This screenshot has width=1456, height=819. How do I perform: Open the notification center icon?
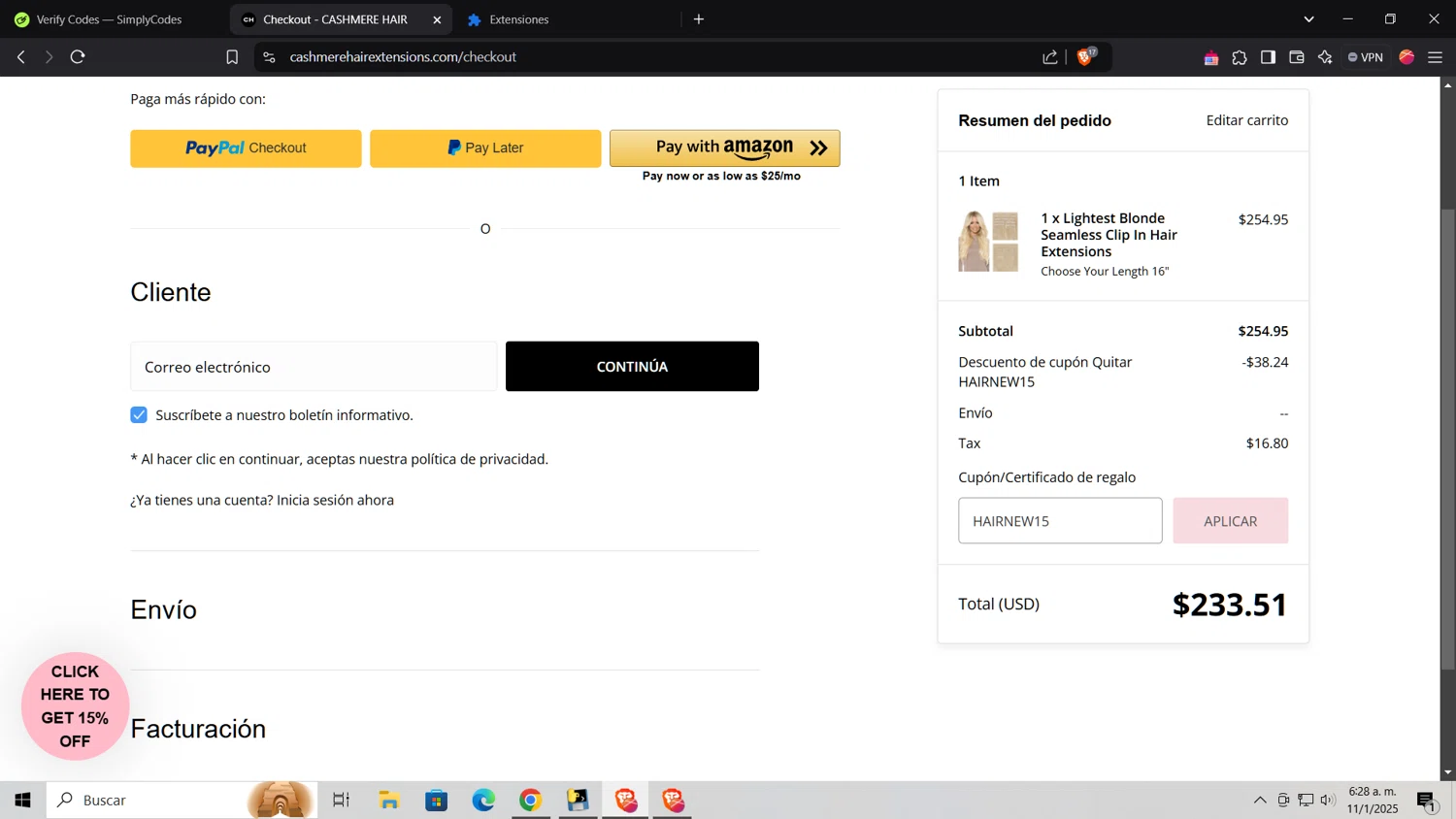(x=1427, y=801)
